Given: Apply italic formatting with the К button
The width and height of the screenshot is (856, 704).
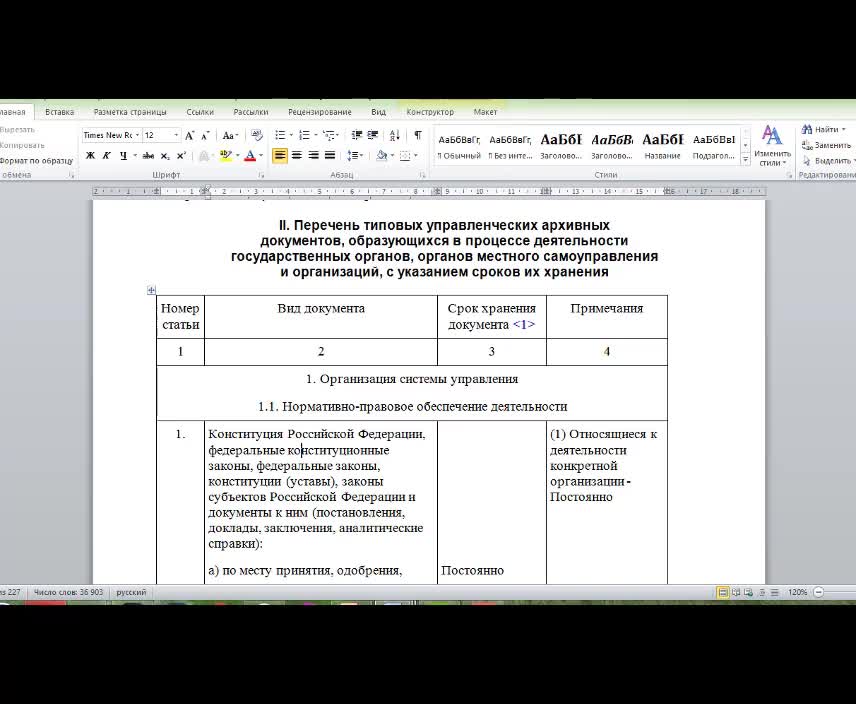Looking at the screenshot, I should (106, 156).
